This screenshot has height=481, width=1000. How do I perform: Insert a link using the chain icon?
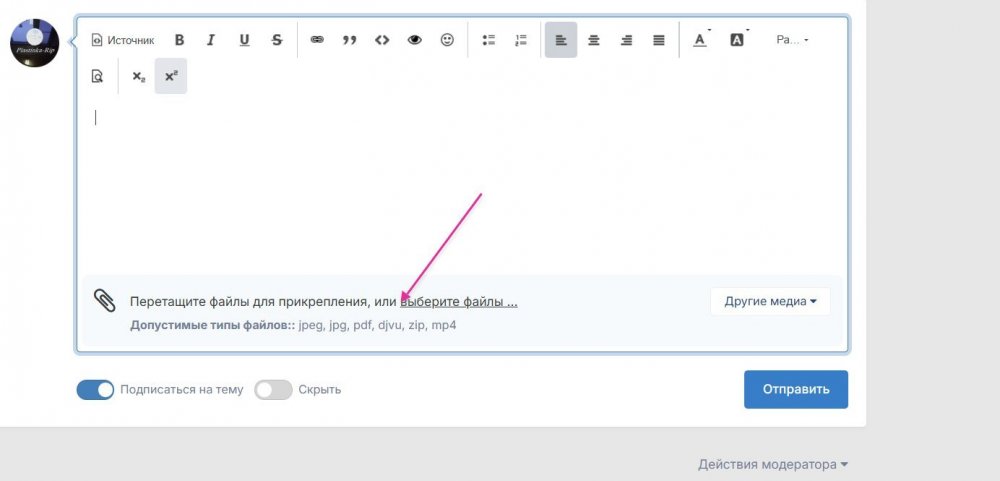pyautogui.click(x=317, y=40)
